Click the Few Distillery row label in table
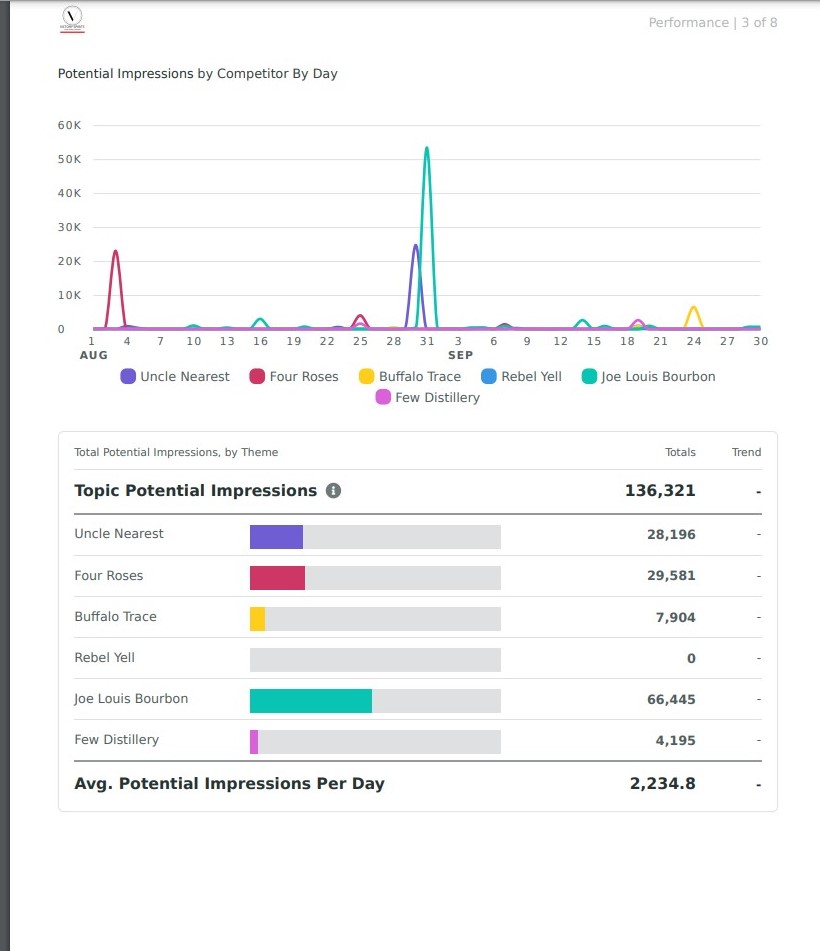This screenshot has width=820, height=951. tap(116, 740)
